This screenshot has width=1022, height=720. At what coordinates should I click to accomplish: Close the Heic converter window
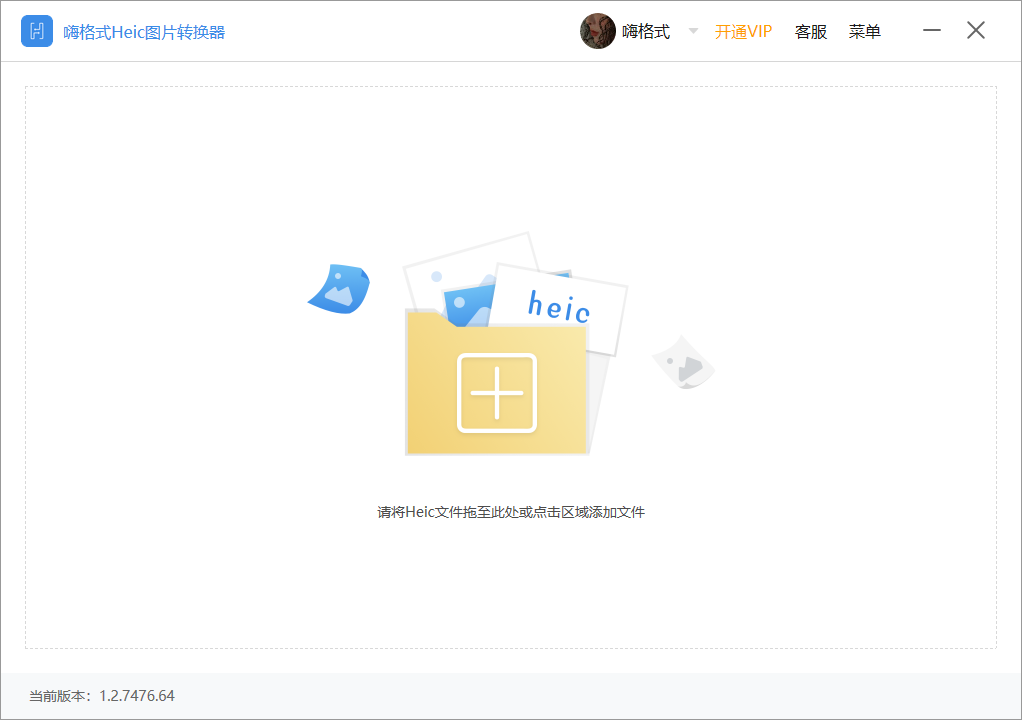point(976,31)
